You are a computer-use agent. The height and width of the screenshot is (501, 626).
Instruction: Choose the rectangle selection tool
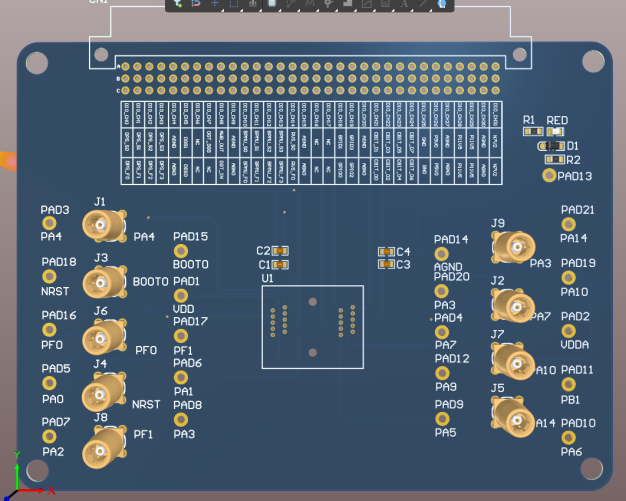click(x=233, y=5)
